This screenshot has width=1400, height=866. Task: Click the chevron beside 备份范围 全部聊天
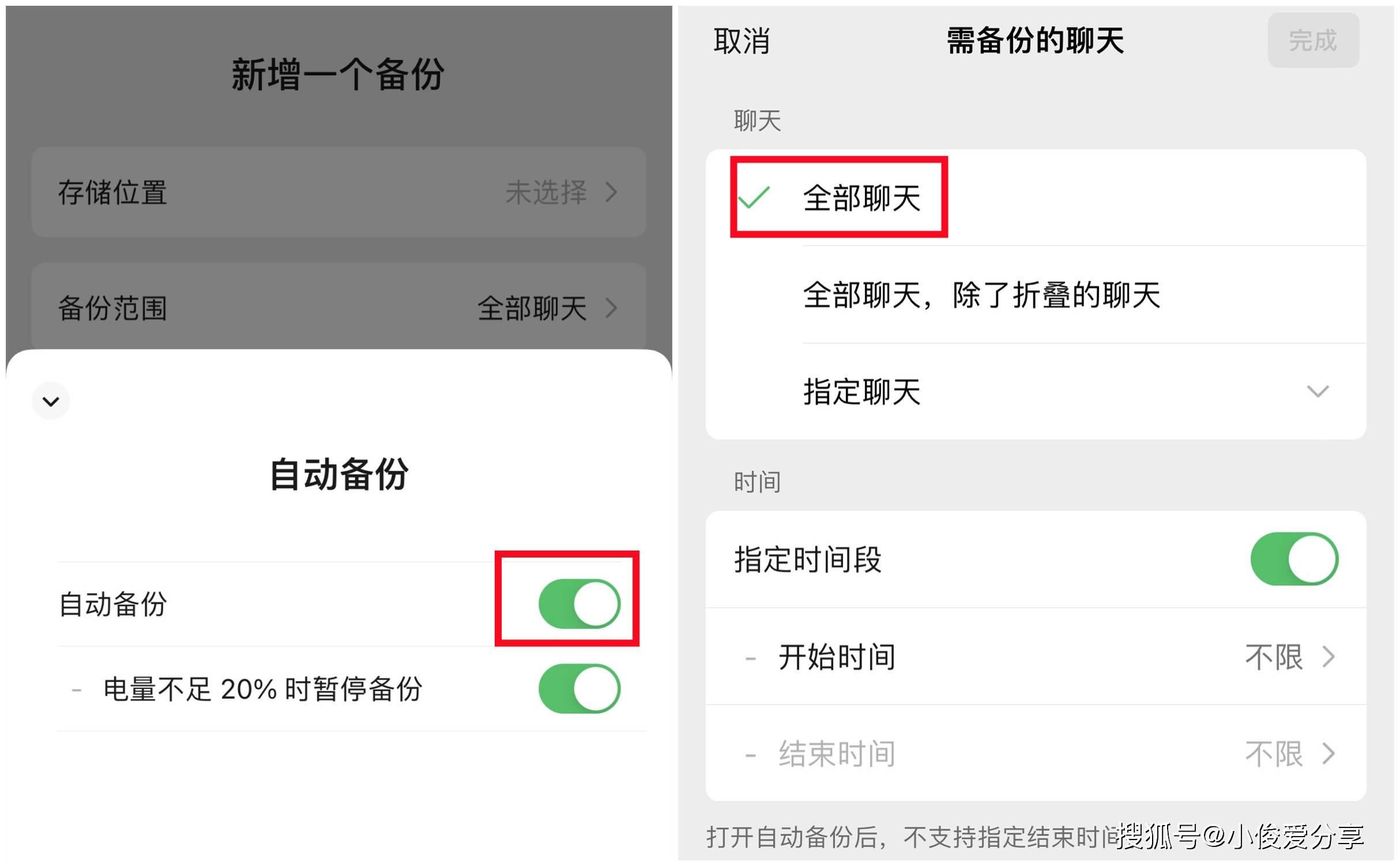(611, 308)
